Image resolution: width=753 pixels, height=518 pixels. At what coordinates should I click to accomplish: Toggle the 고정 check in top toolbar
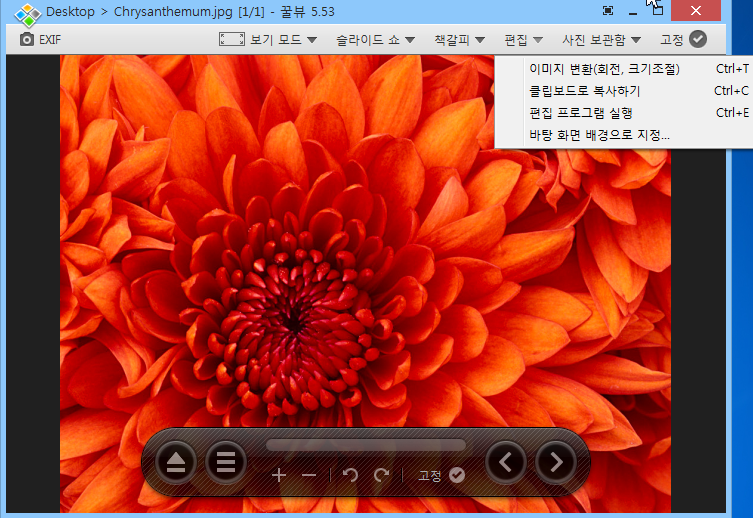(x=698, y=39)
